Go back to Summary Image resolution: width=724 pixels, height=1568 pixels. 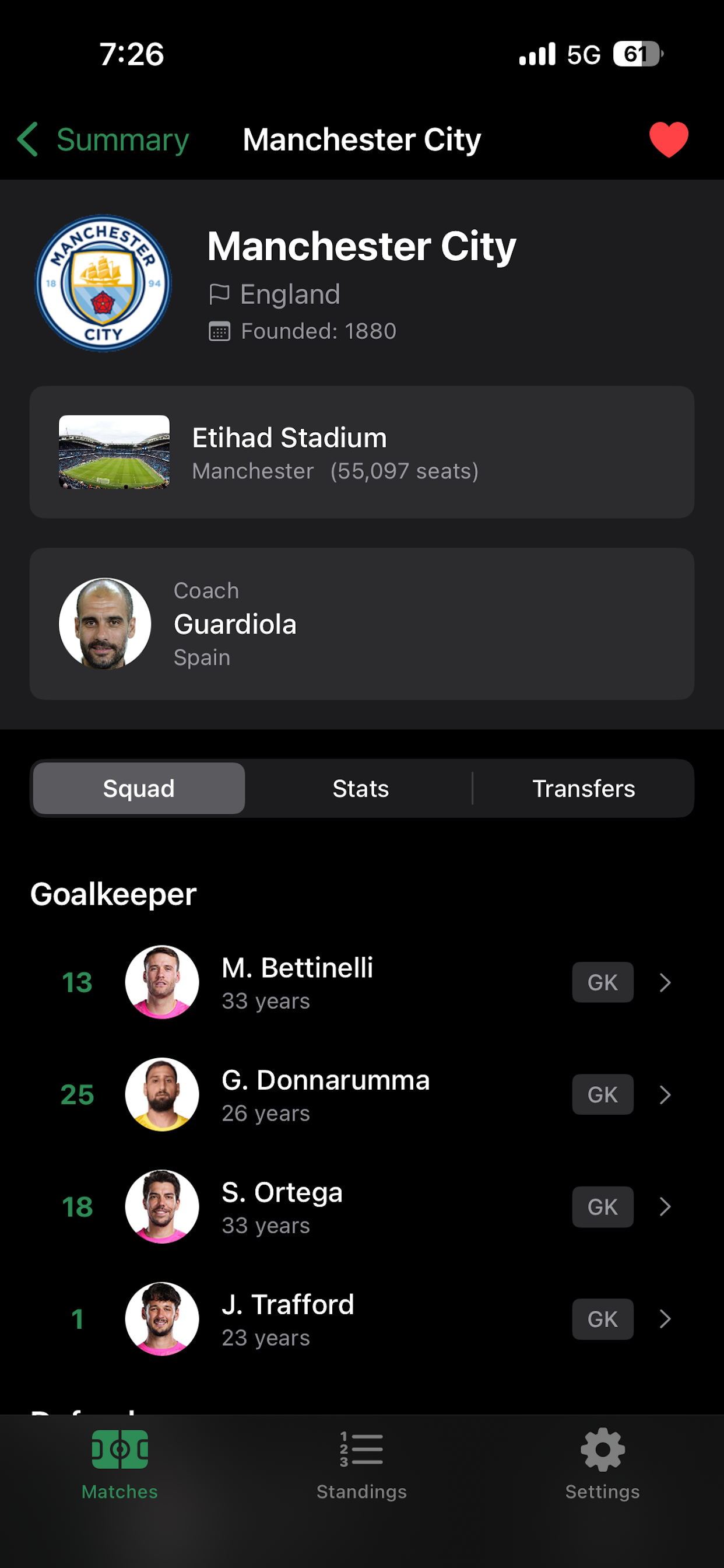tap(122, 139)
